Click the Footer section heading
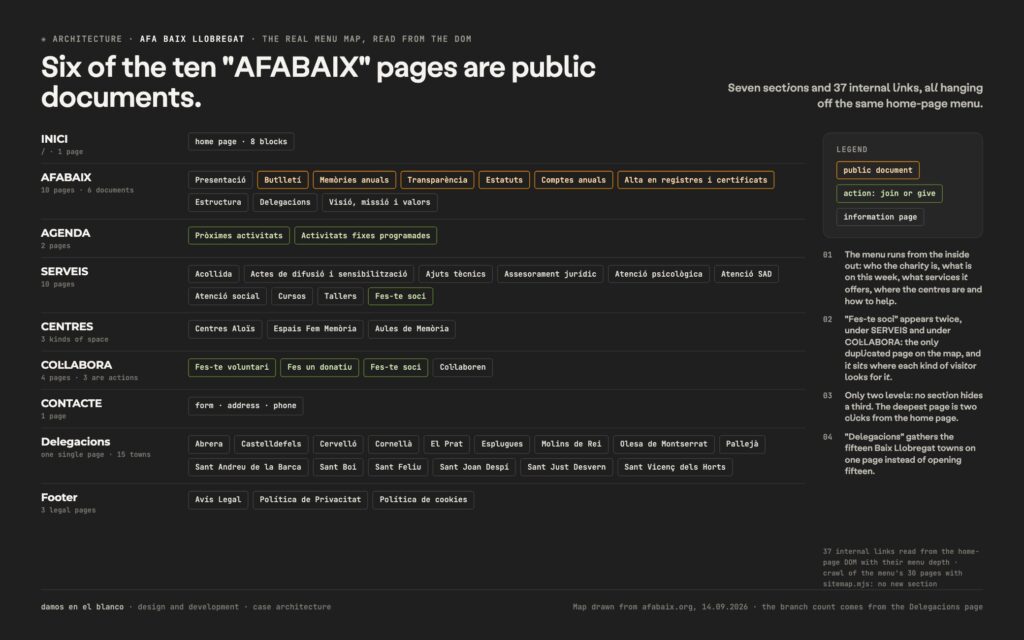 [59, 498]
